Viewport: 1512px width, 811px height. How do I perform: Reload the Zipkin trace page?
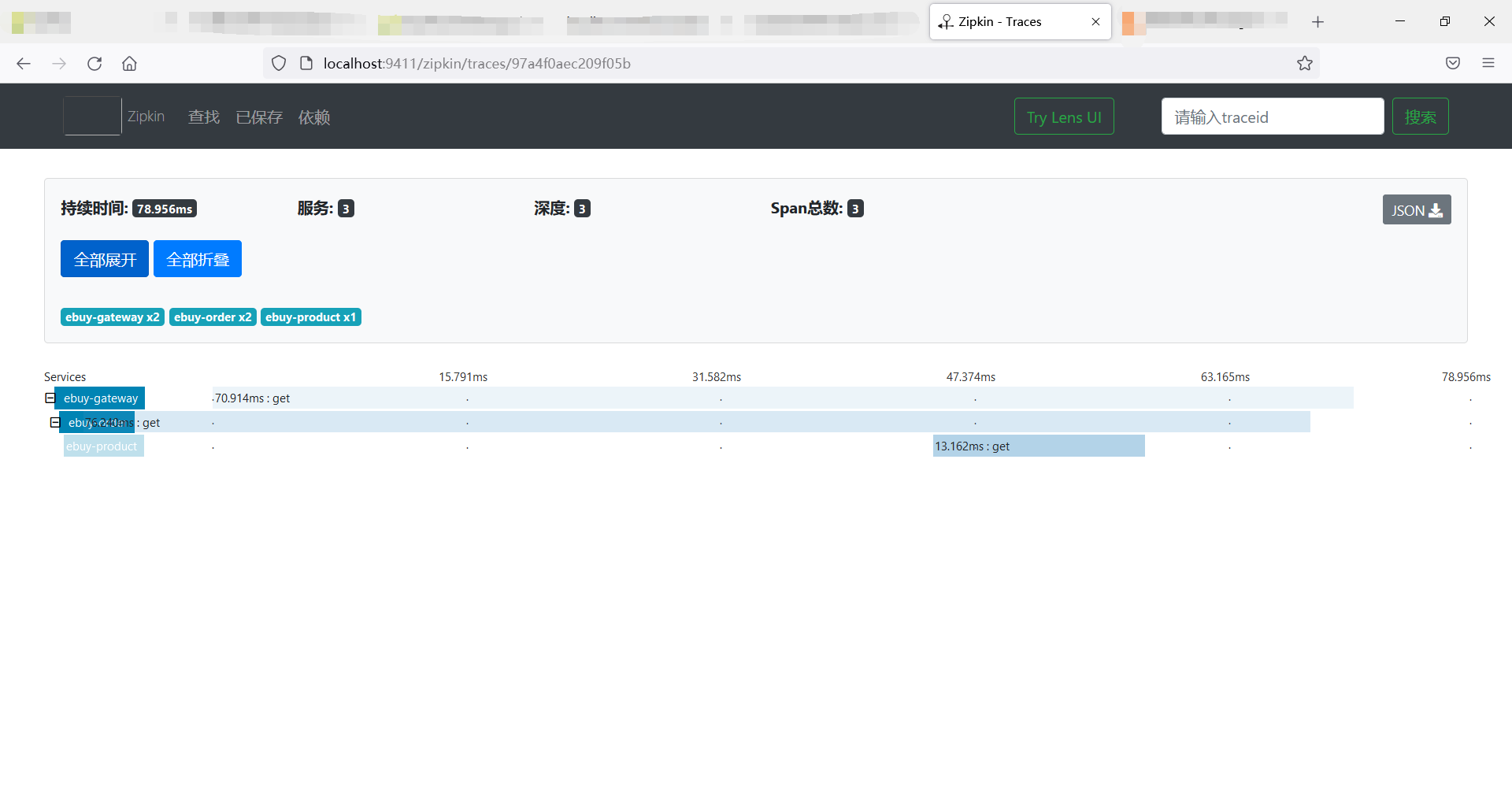pyautogui.click(x=94, y=64)
